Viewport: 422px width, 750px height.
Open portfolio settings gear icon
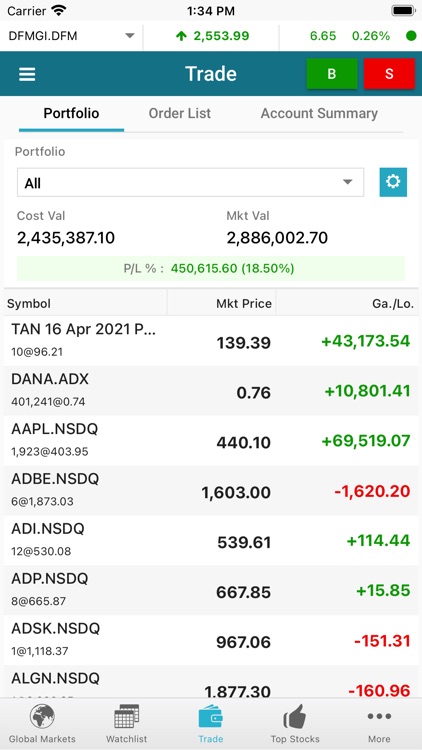(x=393, y=182)
